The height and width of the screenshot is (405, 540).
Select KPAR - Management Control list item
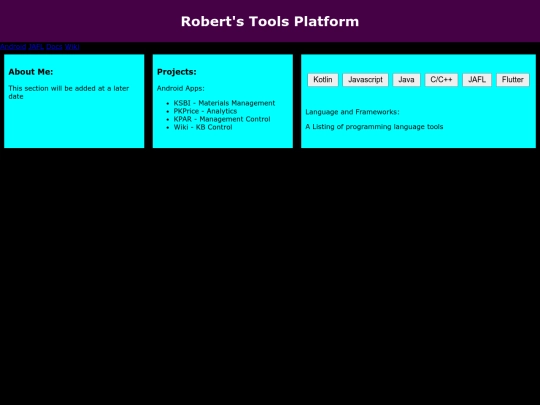(x=222, y=119)
